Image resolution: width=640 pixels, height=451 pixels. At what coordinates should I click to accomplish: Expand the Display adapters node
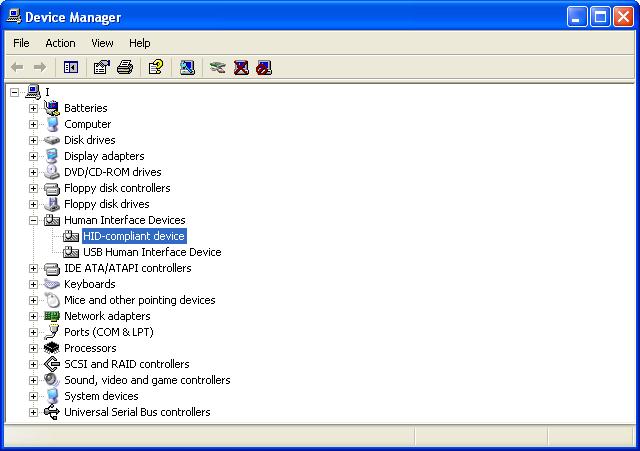point(33,156)
